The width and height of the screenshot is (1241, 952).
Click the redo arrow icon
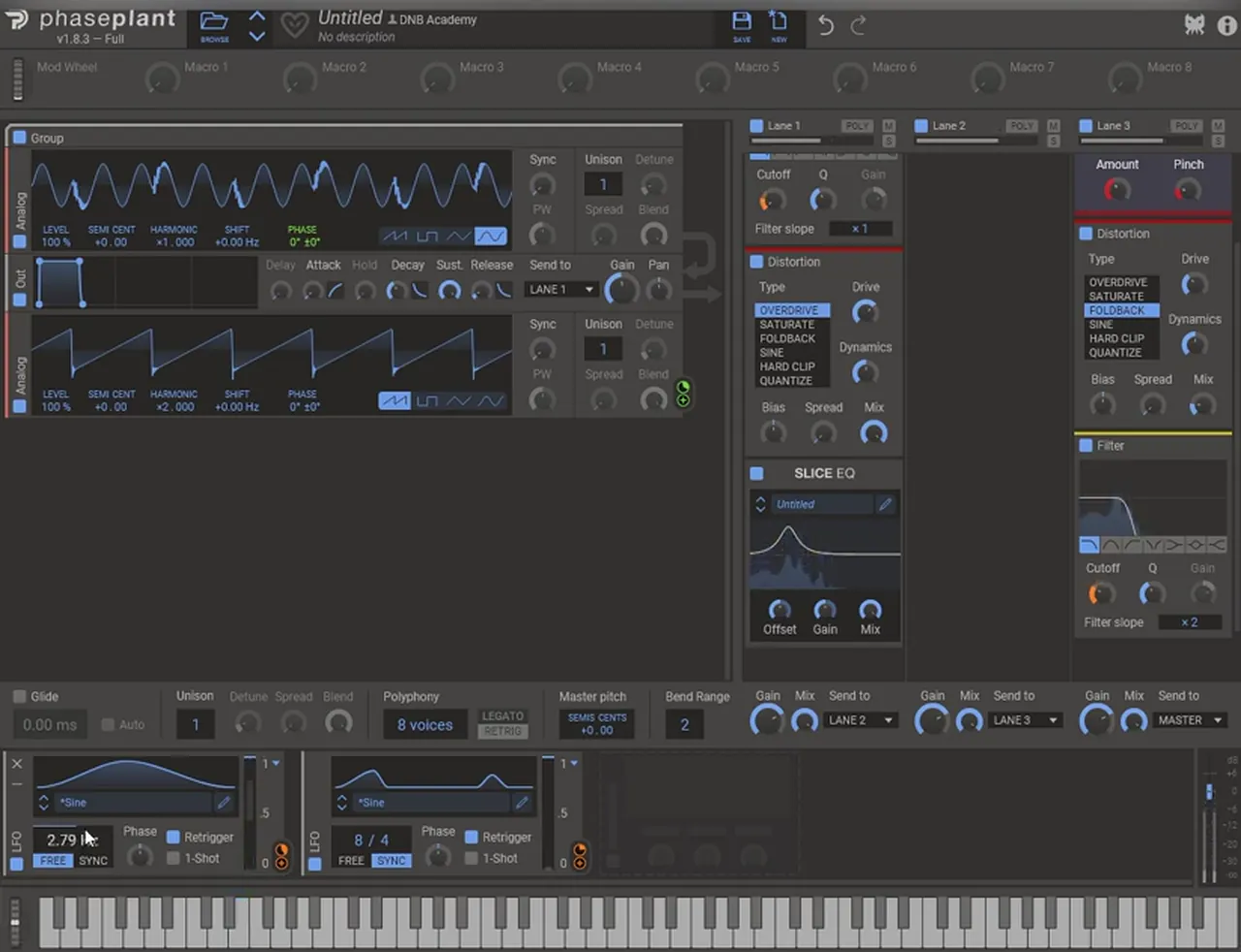(858, 25)
